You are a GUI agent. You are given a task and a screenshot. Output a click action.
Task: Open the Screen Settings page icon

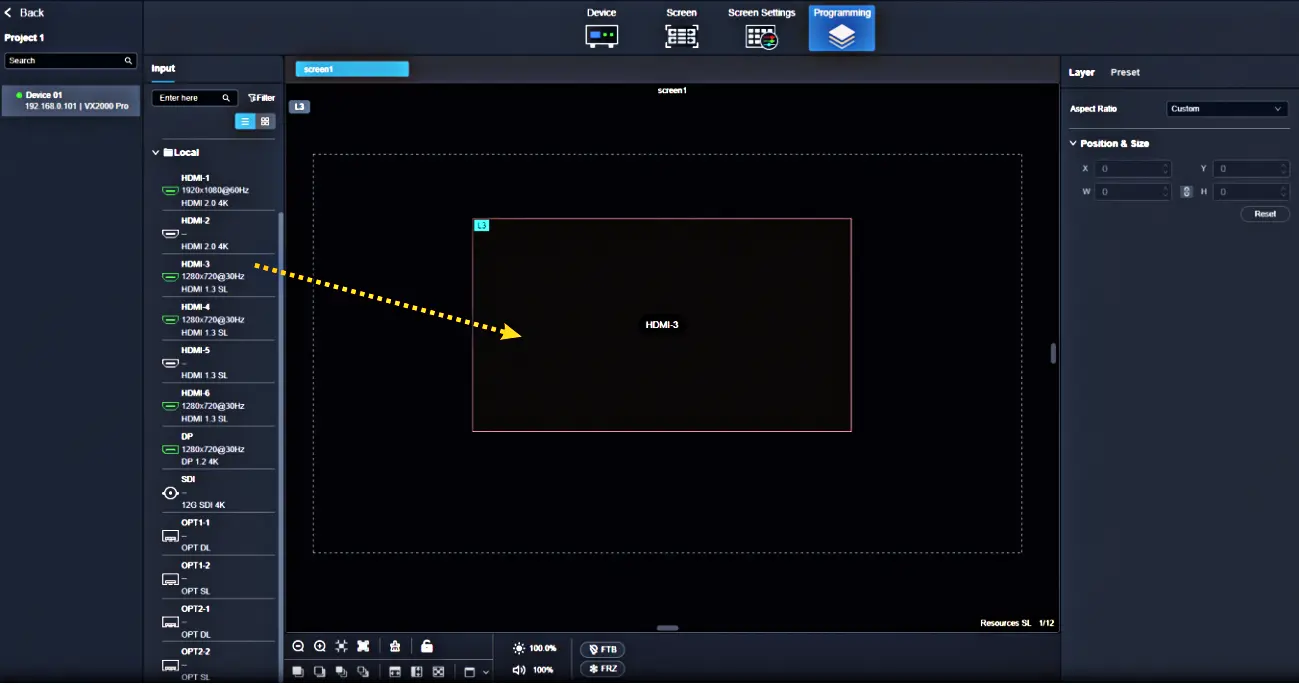click(x=761, y=36)
